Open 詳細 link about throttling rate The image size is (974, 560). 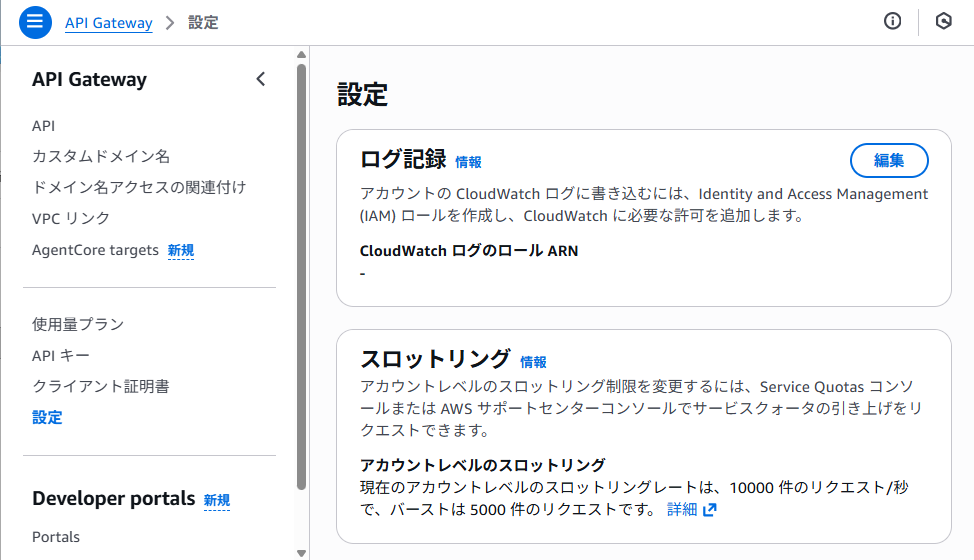pos(682,510)
